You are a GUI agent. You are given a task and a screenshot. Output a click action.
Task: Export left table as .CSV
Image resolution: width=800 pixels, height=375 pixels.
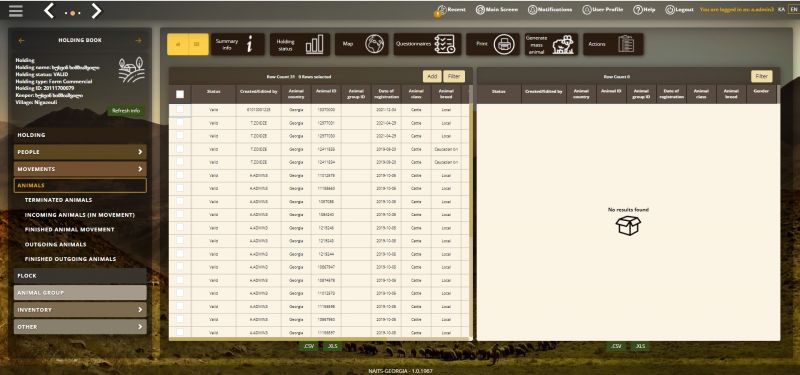click(308, 346)
